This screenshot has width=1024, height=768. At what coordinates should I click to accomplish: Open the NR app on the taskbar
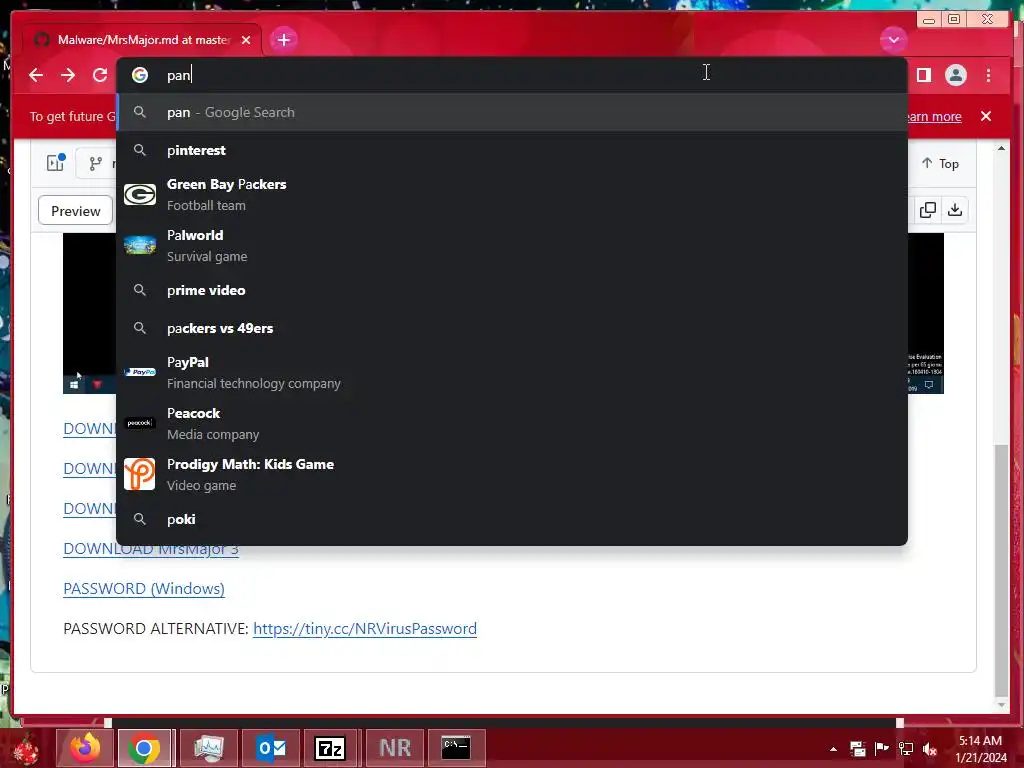point(394,748)
